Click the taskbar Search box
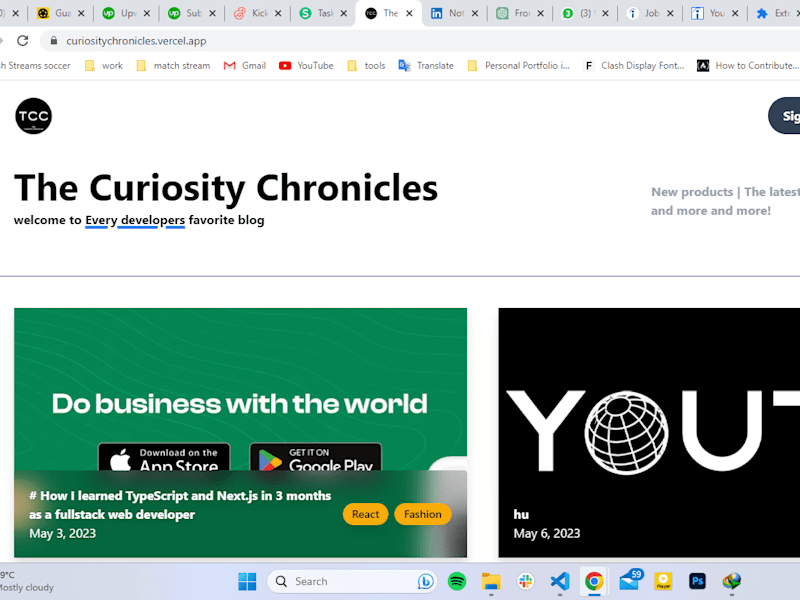The width and height of the screenshot is (800, 600). point(352,582)
